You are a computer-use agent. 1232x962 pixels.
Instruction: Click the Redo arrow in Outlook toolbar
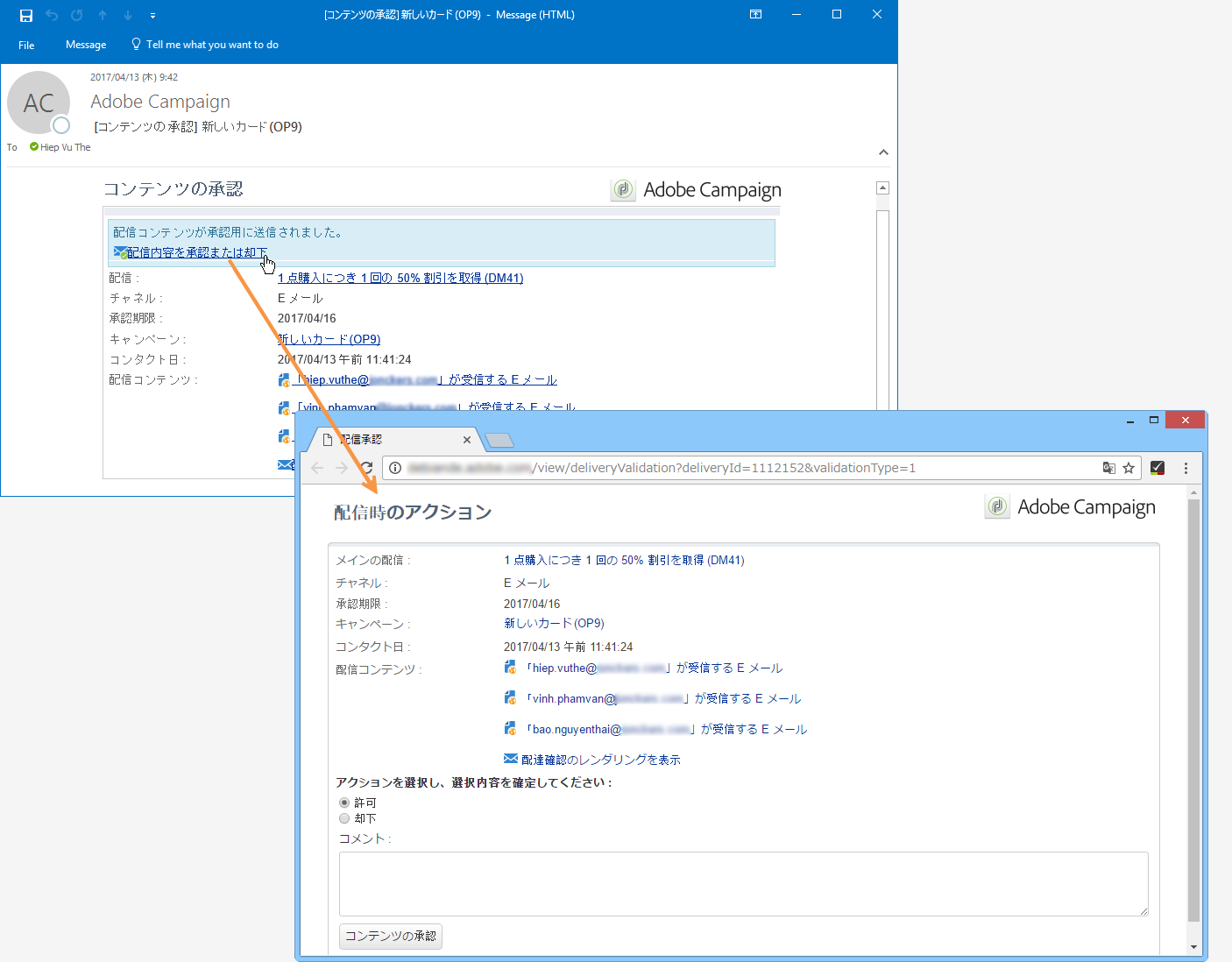tap(77, 15)
